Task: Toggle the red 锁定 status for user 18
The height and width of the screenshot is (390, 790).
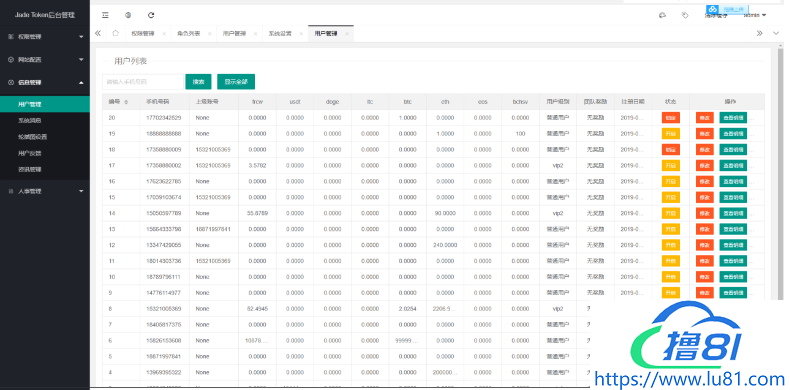Action: tap(671, 150)
